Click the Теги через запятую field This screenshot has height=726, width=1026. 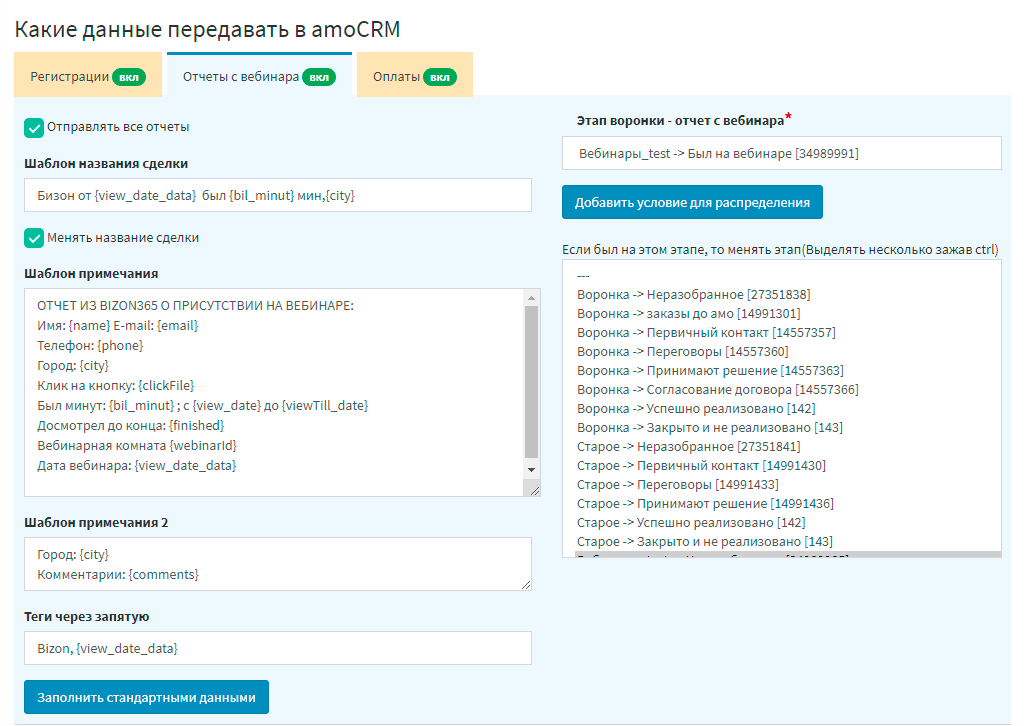pyautogui.click(x=278, y=649)
